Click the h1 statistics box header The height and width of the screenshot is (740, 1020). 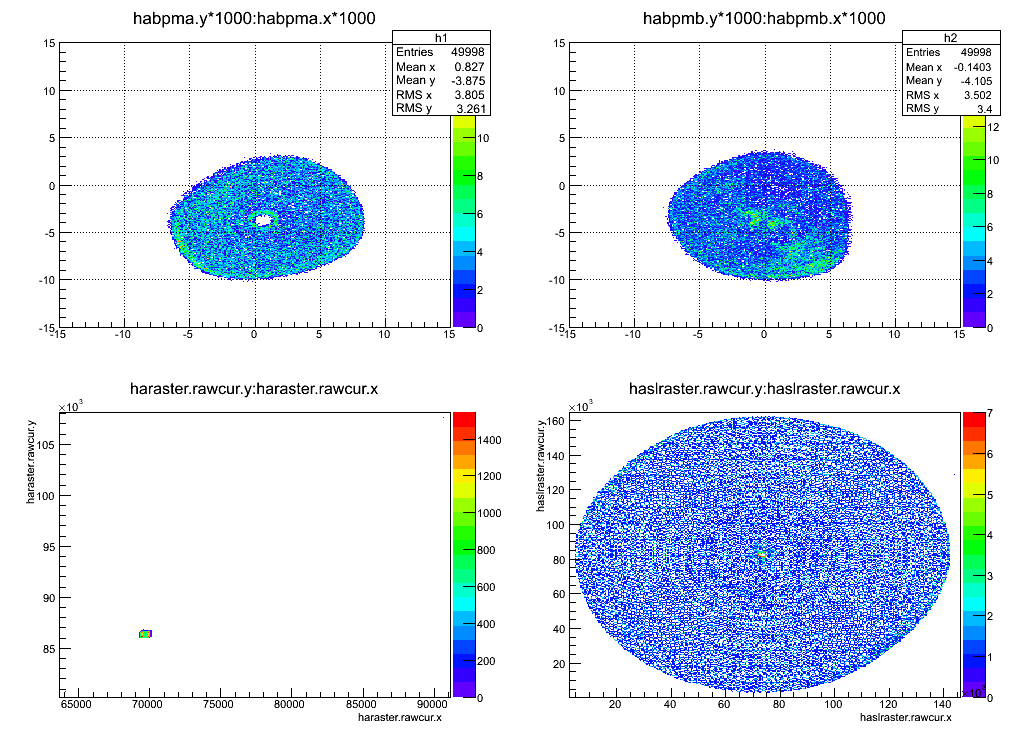(441, 38)
